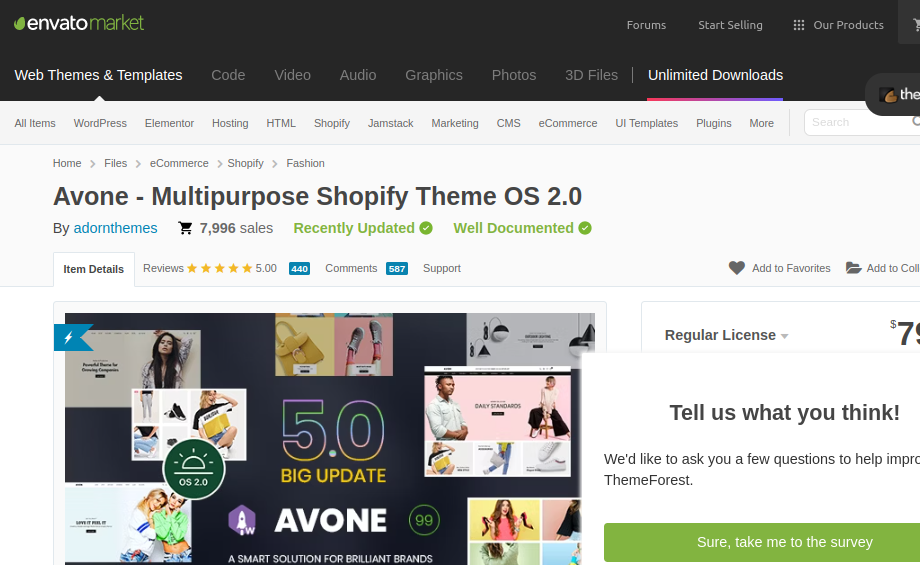Go to the 3D Files marketplace

point(591,75)
